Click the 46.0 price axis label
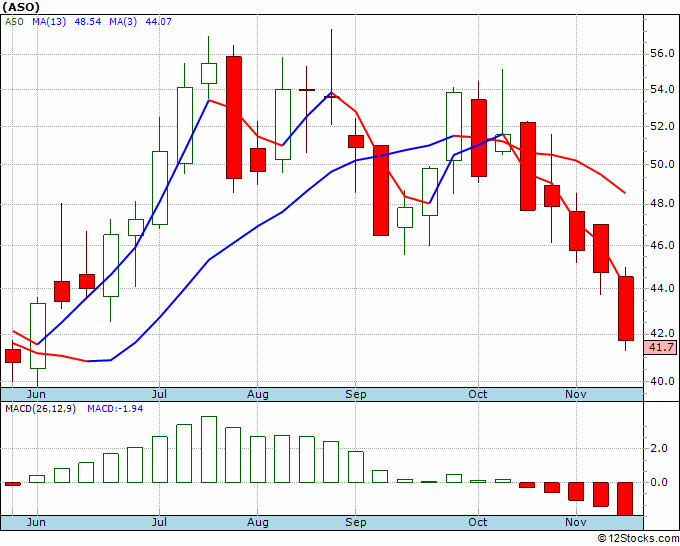Screen dimensions: 680x546 (x=662, y=245)
